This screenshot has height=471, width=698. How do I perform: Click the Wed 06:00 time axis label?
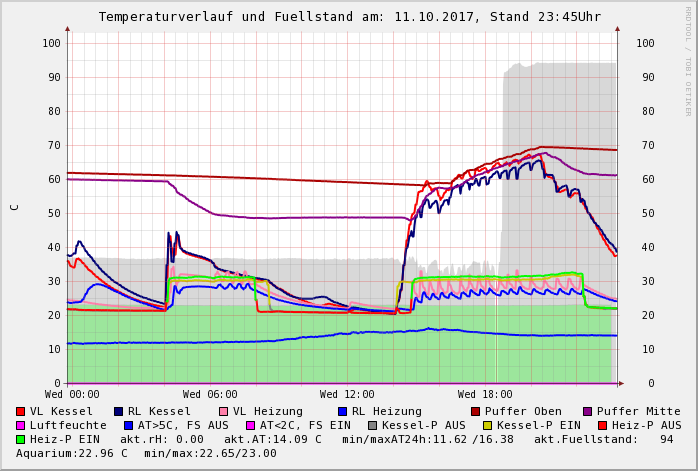[x=210, y=394]
